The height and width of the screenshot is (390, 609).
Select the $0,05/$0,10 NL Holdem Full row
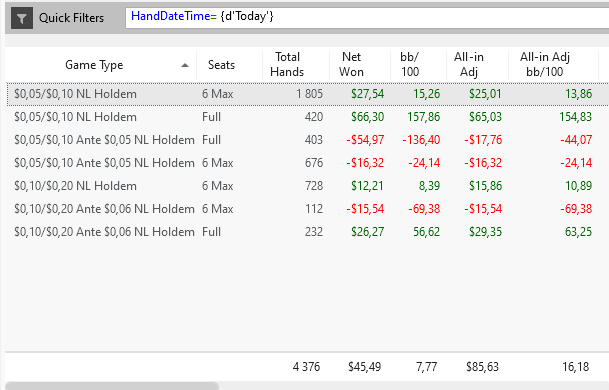308,117
